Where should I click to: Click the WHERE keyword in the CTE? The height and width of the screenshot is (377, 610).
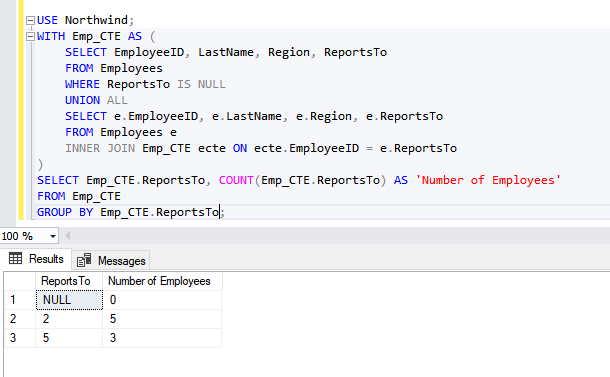[82, 84]
